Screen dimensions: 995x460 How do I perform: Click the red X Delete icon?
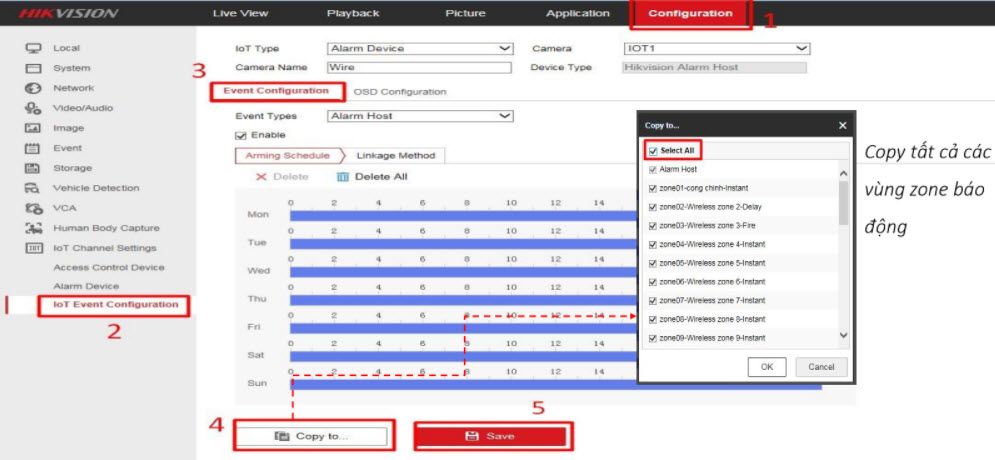pos(261,177)
